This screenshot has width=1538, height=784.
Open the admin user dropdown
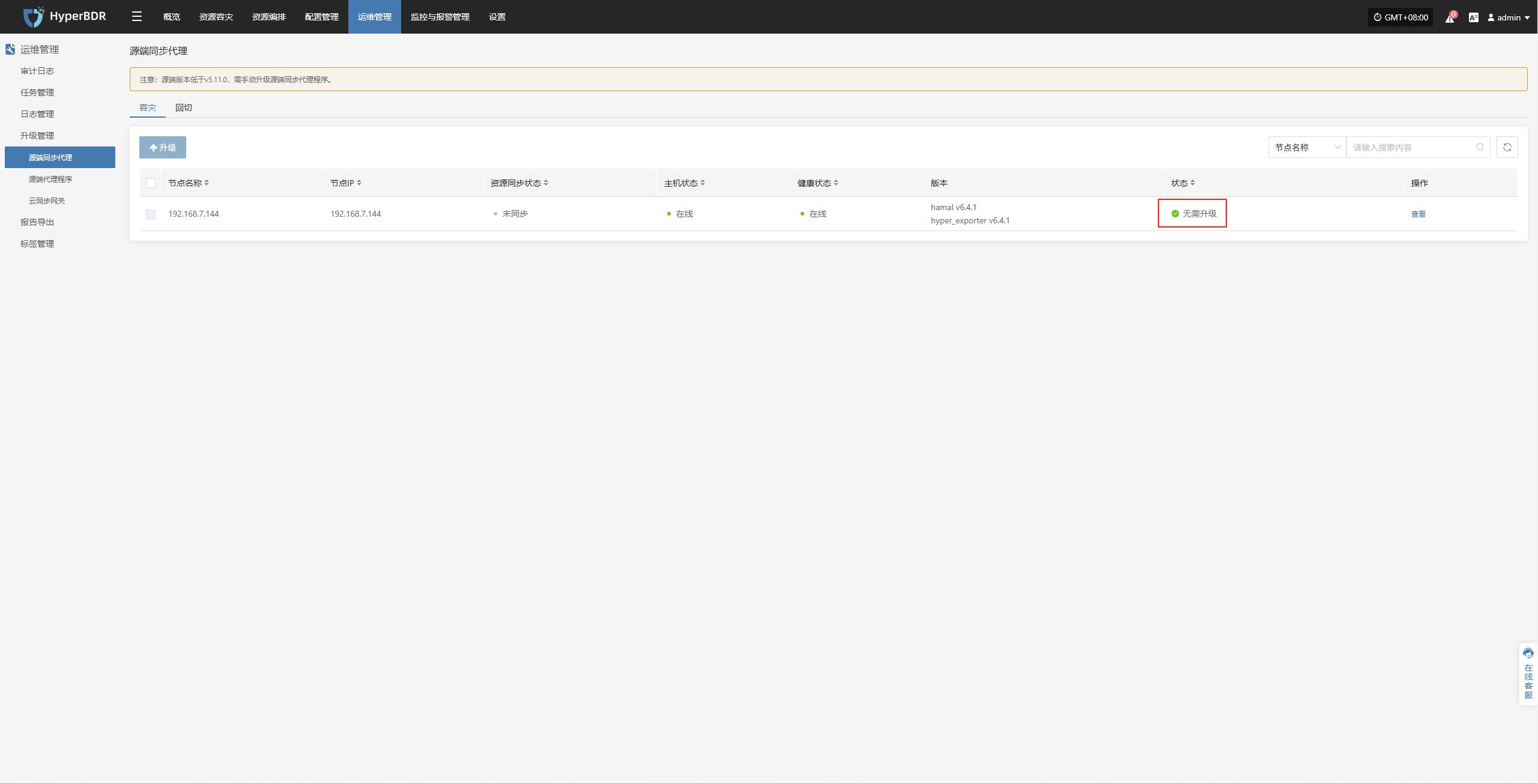(x=1509, y=17)
